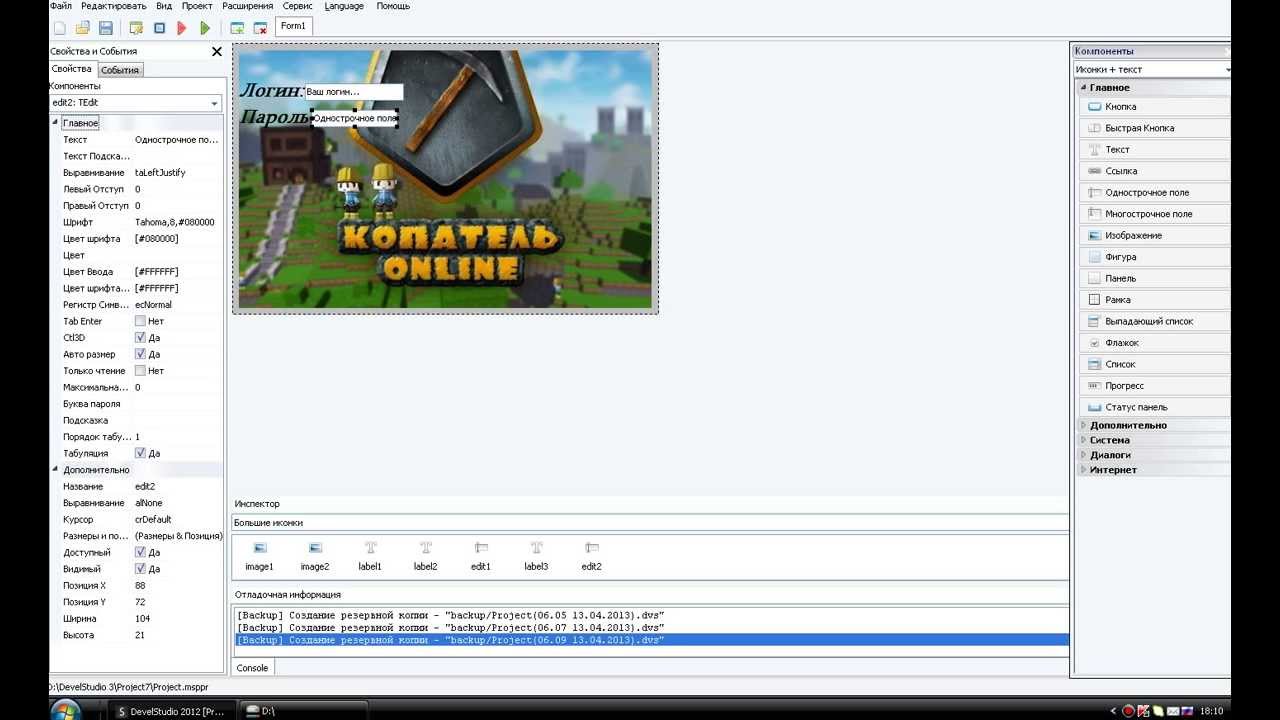Viewport: 1280px width, 720px height.
Task: Collapse the Главное components group
Action: (1084, 88)
